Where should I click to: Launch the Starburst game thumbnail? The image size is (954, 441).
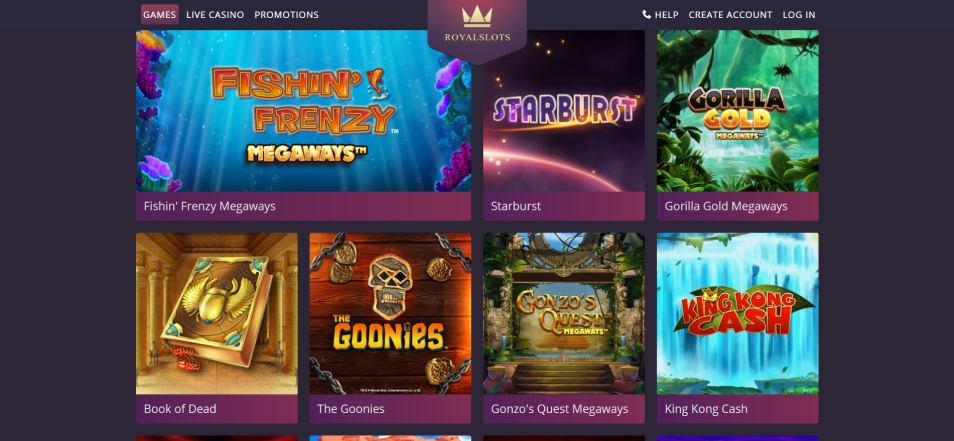tap(564, 111)
